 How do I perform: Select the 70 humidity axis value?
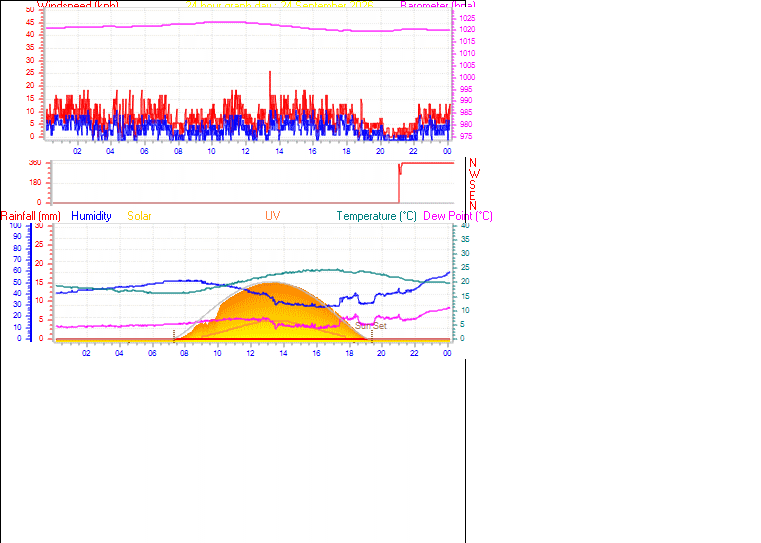[17, 260]
